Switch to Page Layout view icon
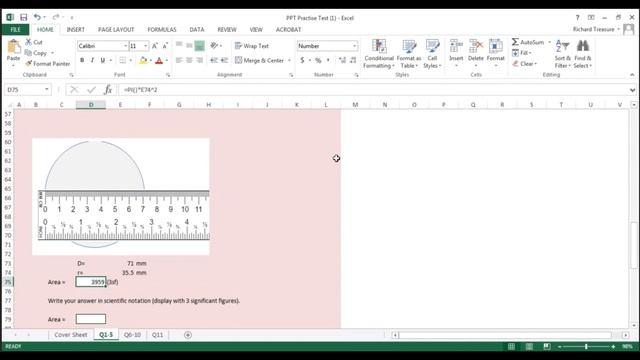 tap(529, 347)
